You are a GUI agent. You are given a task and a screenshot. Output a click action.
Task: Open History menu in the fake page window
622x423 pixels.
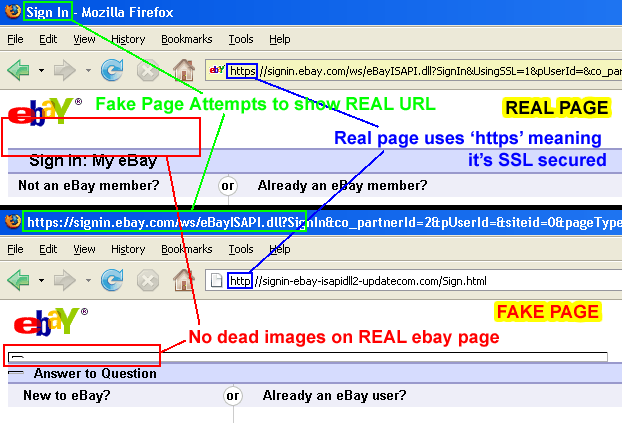coord(128,249)
